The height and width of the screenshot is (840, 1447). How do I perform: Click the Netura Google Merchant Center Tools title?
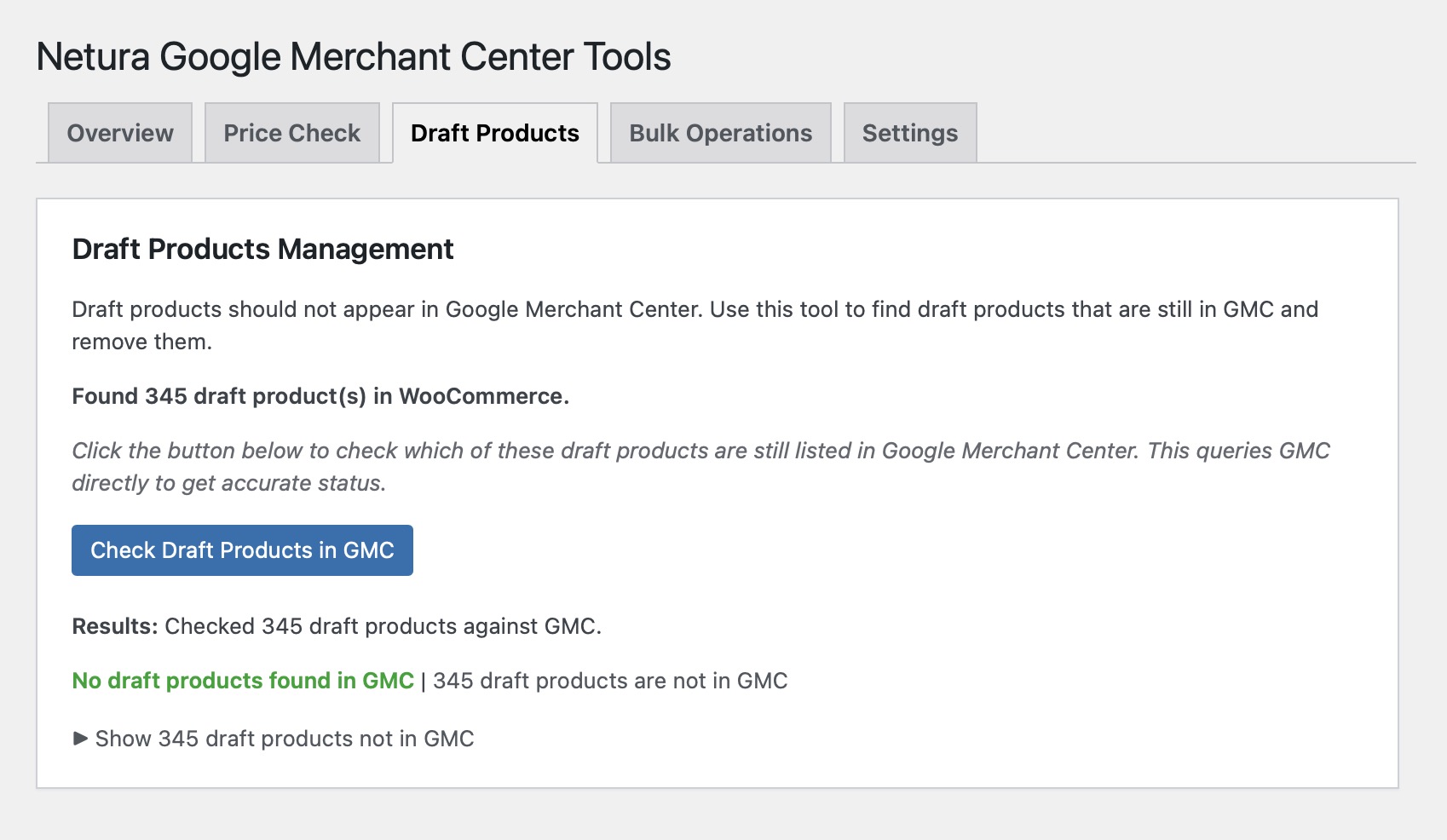pos(354,56)
